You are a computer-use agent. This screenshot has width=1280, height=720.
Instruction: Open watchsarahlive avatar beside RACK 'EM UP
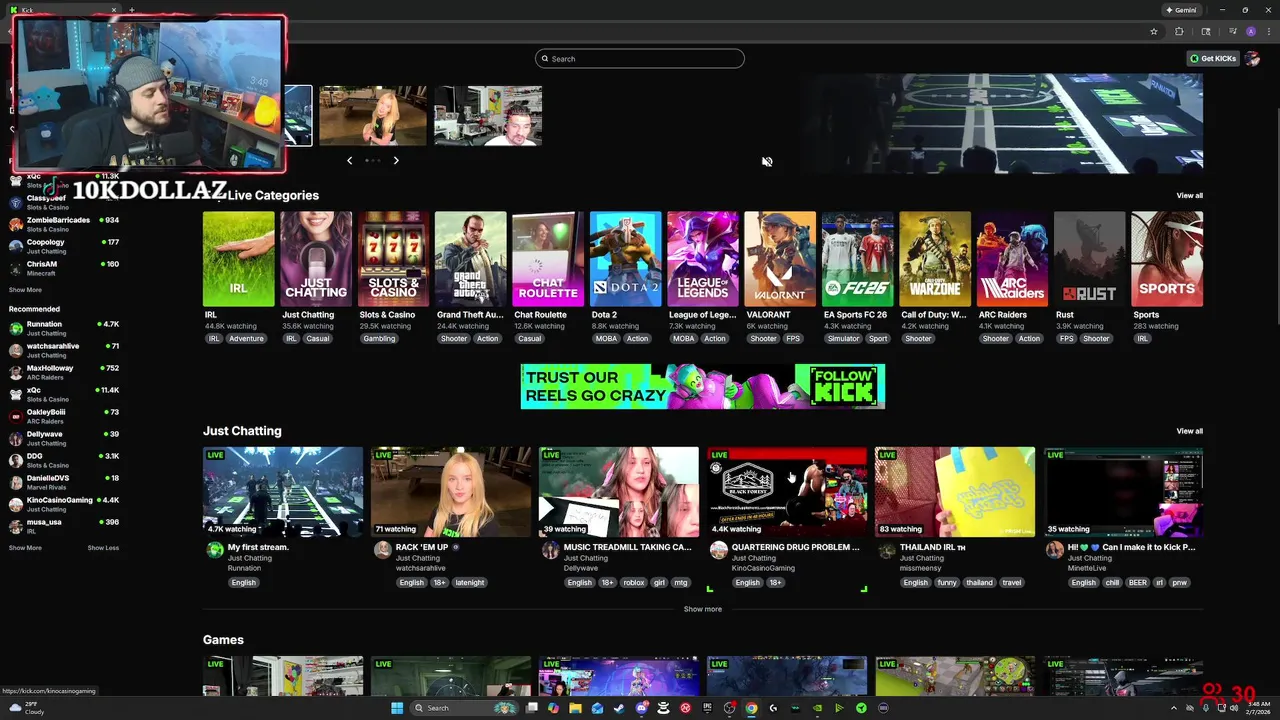[x=382, y=549]
